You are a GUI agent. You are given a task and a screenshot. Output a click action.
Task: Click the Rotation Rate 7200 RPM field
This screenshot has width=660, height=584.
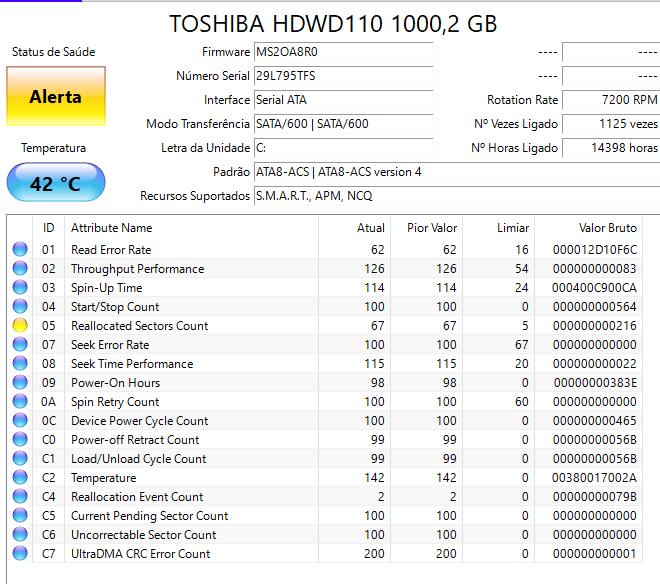click(611, 100)
